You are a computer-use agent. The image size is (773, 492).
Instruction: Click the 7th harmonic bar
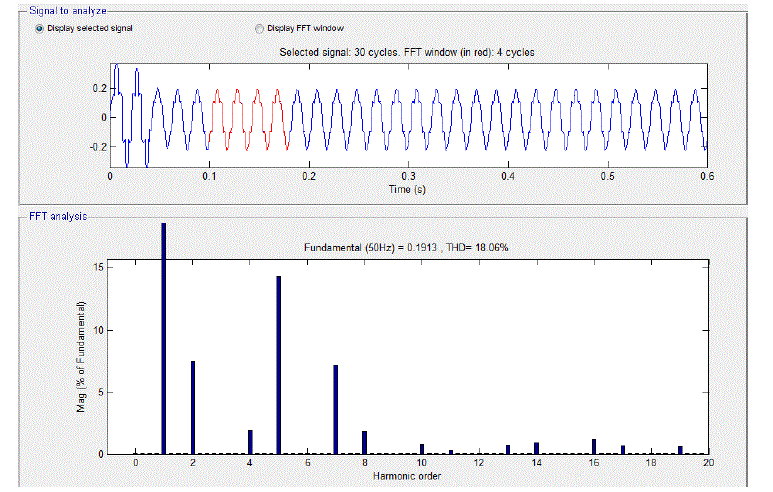pyautogui.click(x=336, y=409)
